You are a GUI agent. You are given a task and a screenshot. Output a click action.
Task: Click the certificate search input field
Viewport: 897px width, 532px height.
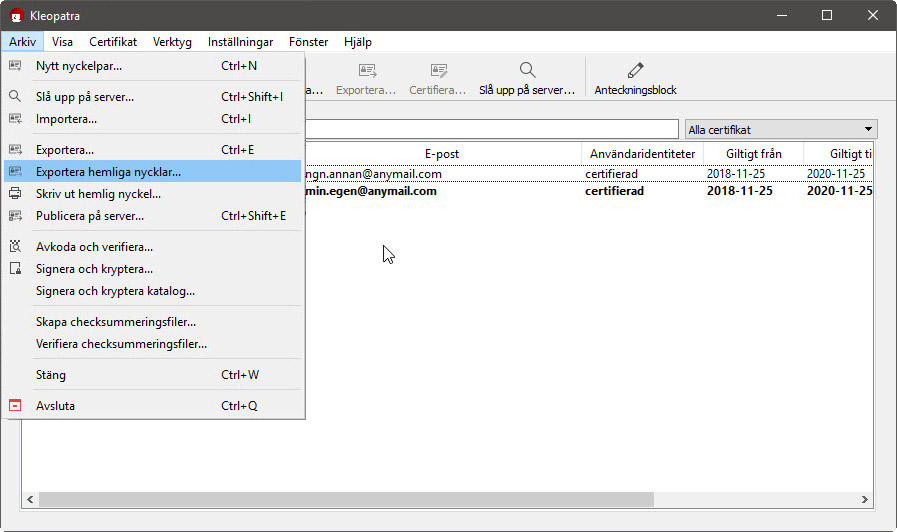tap(490, 130)
